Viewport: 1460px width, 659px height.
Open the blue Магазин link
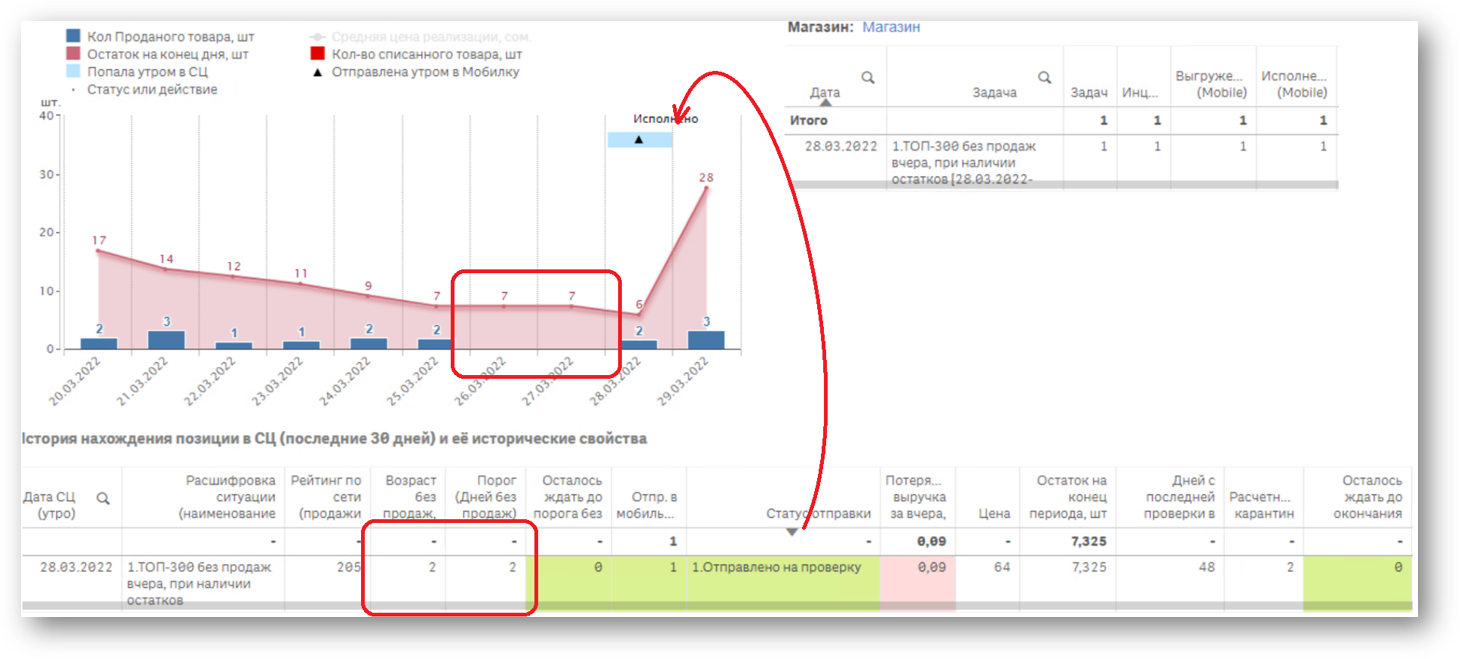(891, 27)
